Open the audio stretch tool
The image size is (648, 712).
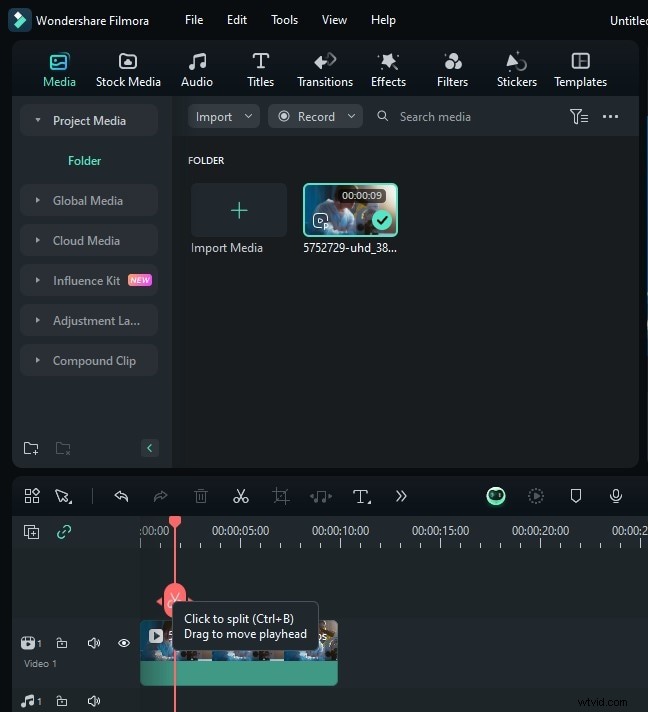(321, 496)
